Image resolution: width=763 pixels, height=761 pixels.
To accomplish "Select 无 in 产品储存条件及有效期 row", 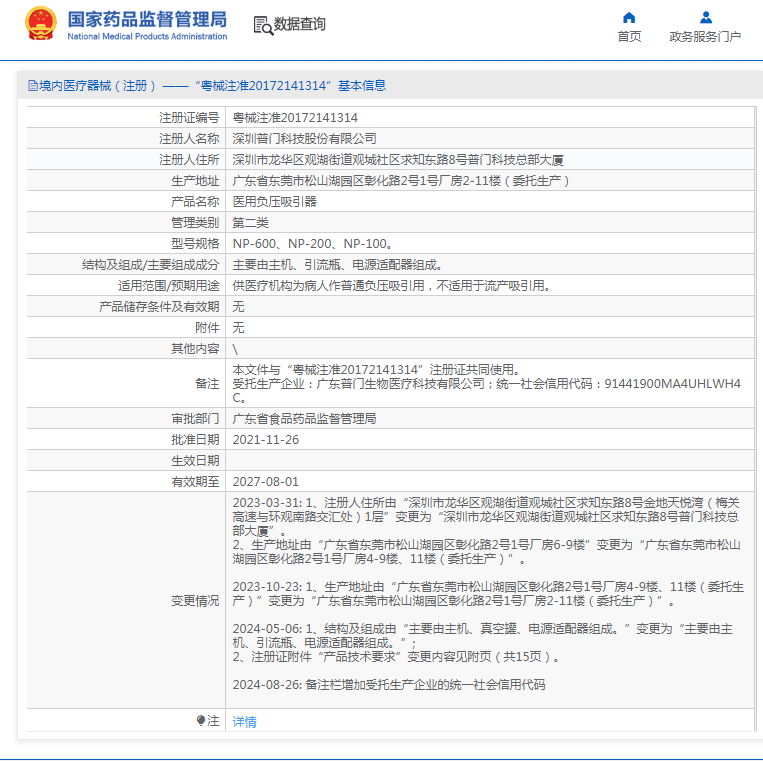I will click(x=238, y=307).
